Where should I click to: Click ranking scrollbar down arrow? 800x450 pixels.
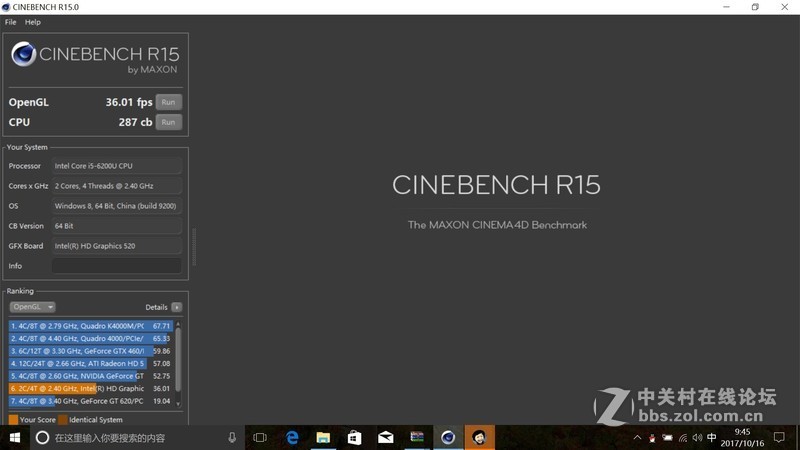(178, 404)
